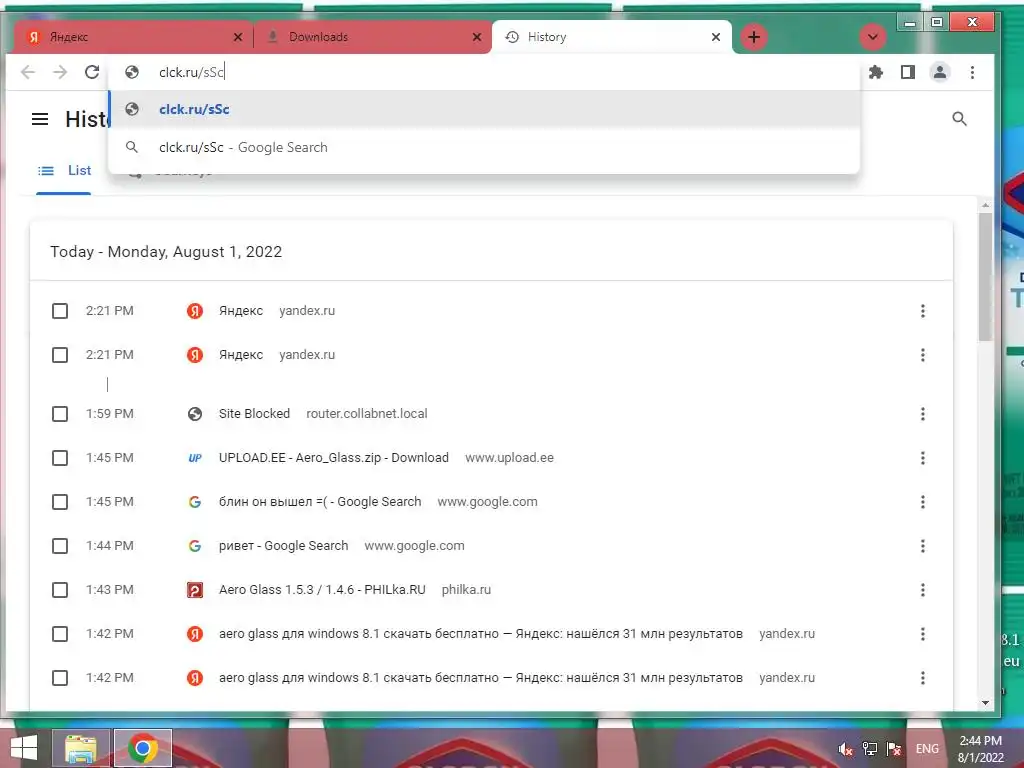Switch to the Downloads tab
1024x768 pixels.
coord(372,37)
